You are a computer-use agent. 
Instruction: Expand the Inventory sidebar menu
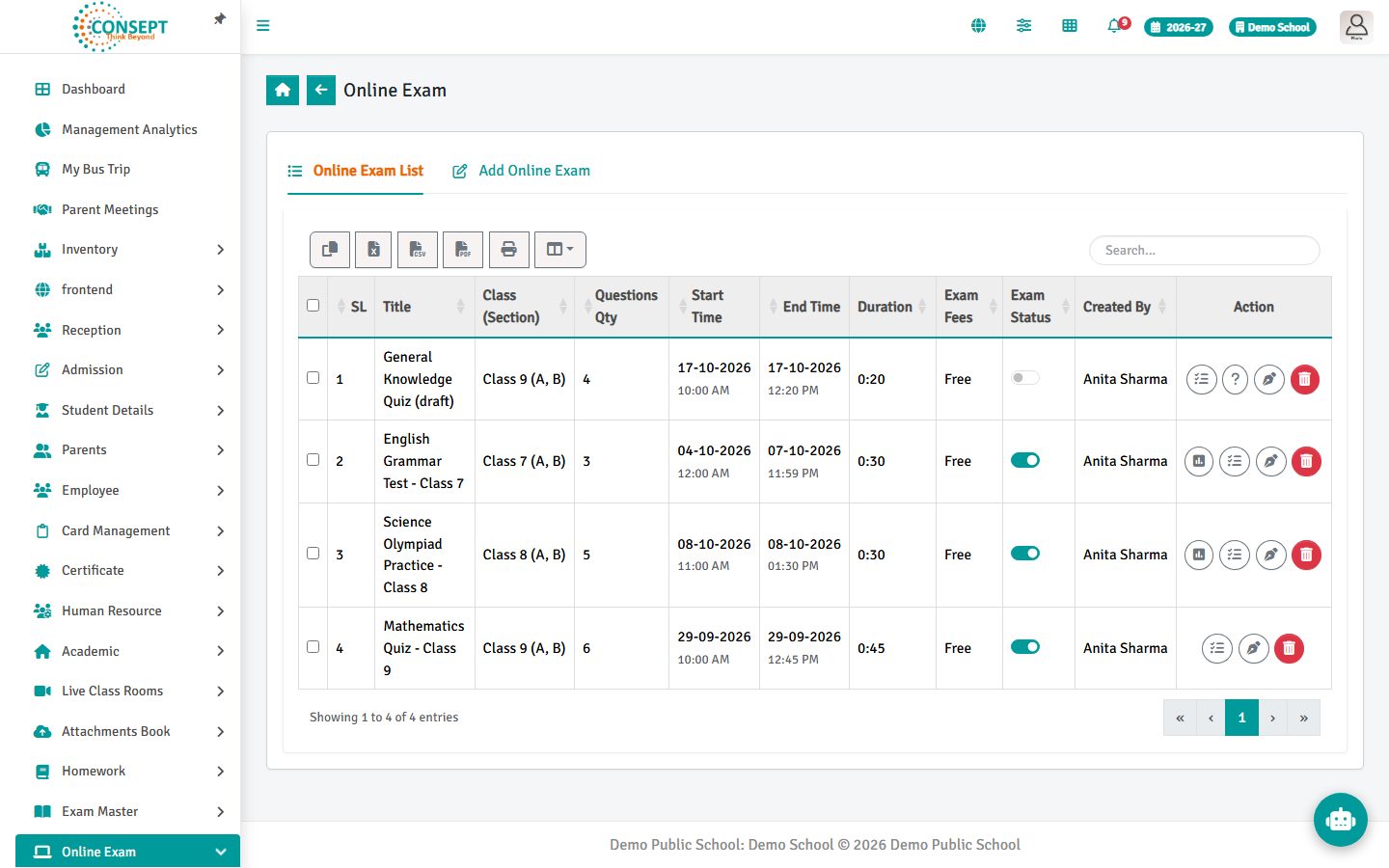[x=127, y=250]
